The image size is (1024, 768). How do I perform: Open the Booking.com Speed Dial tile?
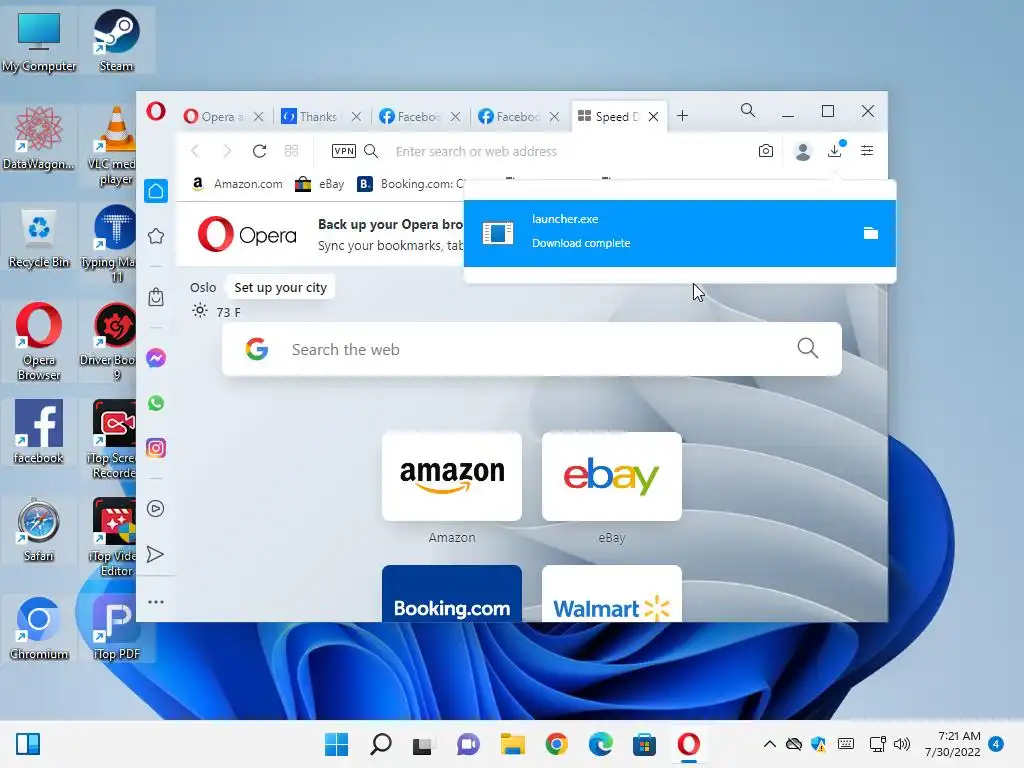click(452, 594)
